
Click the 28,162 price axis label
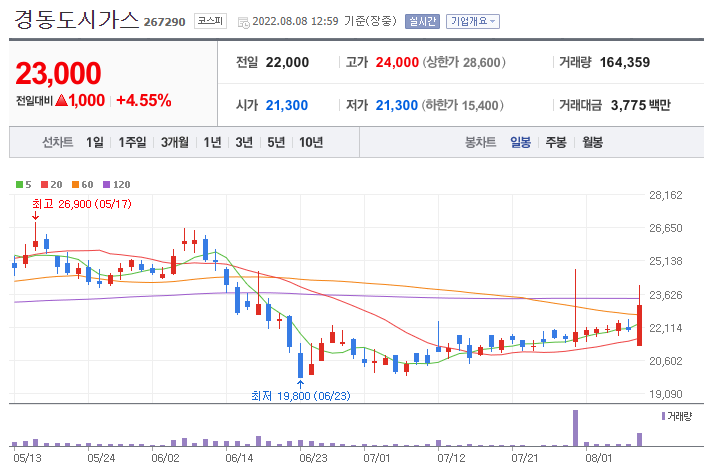click(x=666, y=195)
